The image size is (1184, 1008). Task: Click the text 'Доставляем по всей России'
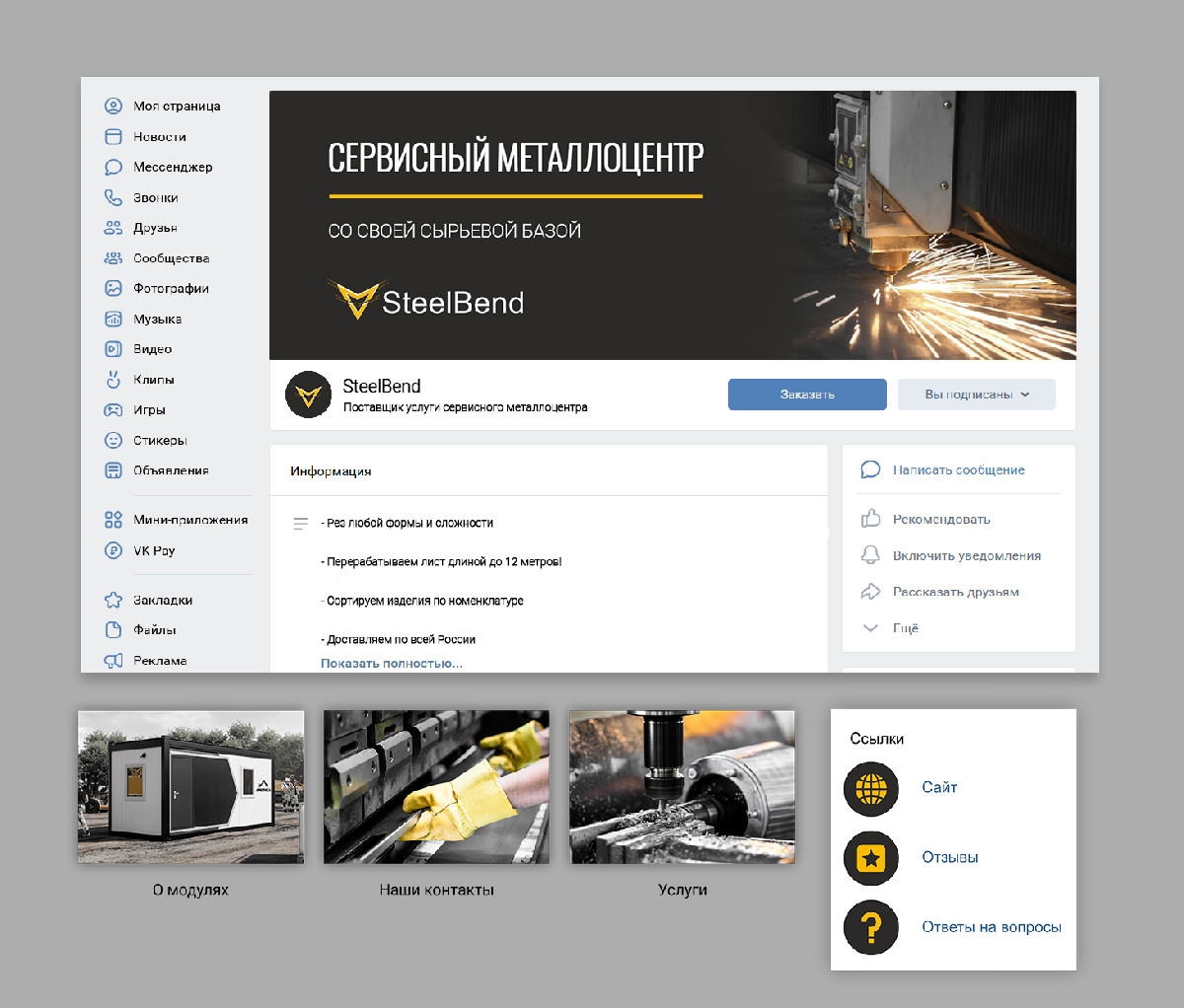point(399,640)
